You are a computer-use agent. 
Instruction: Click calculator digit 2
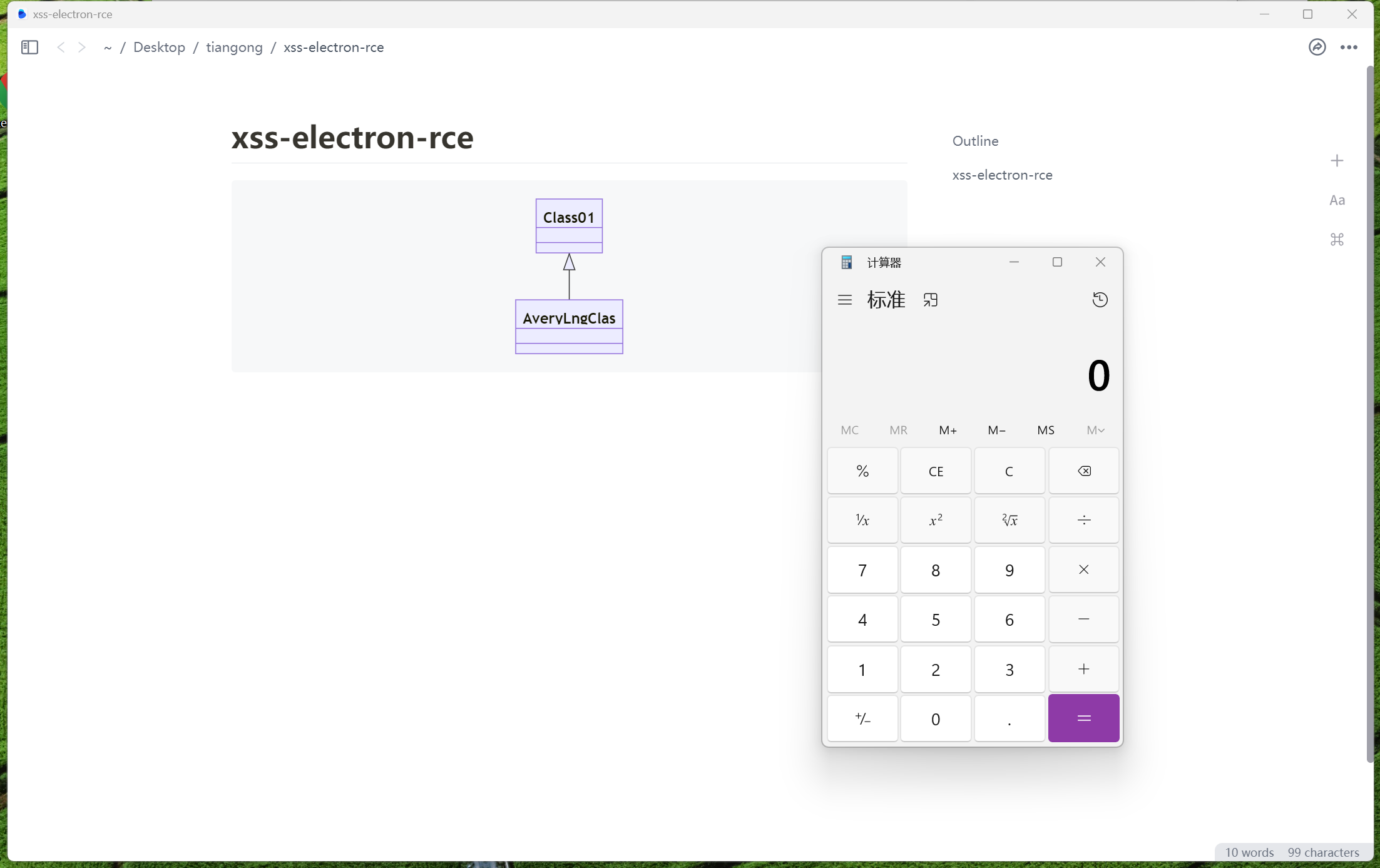pos(936,669)
